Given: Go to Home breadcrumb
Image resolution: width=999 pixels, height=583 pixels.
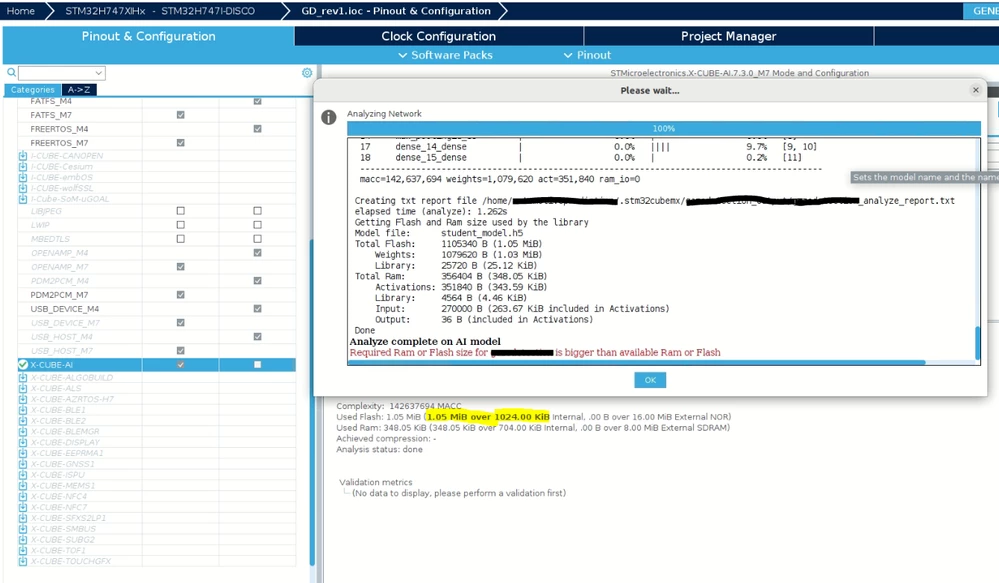Looking at the screenshot, I should pos(21,11).
